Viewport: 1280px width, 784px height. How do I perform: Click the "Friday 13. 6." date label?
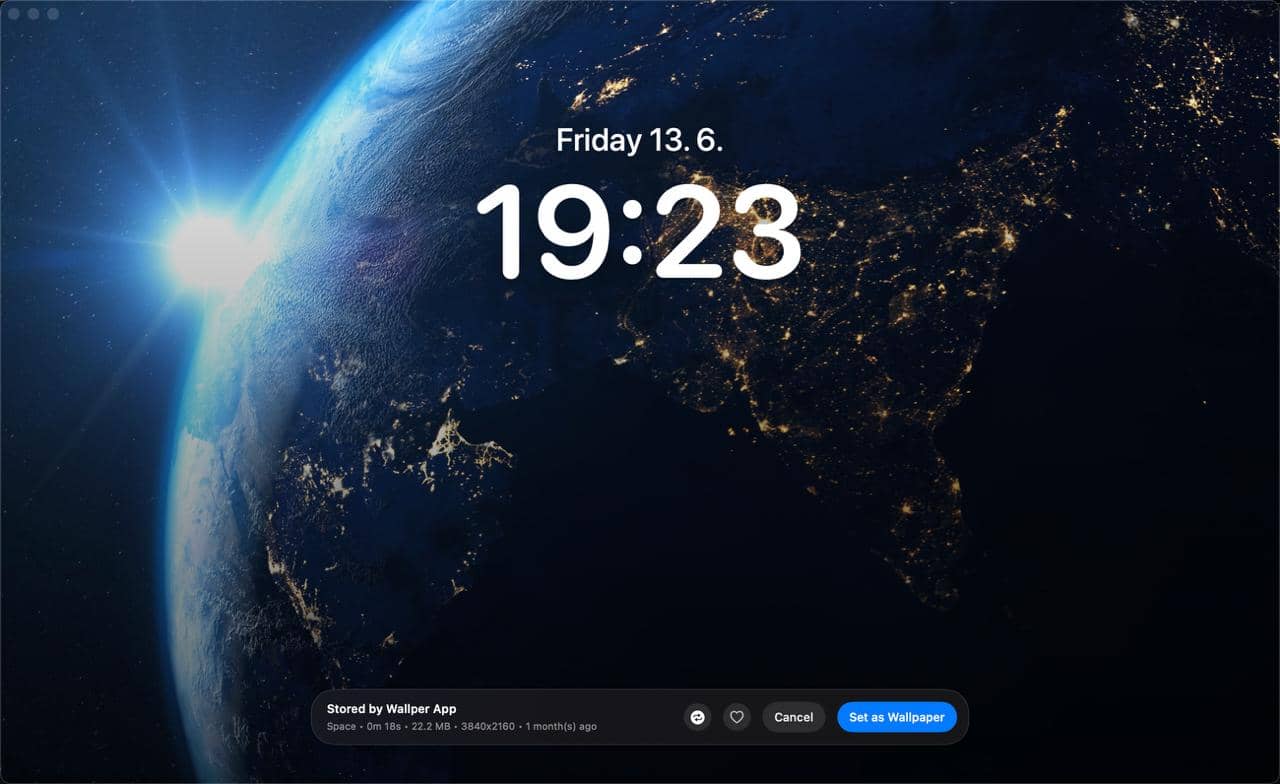point(639,141)
